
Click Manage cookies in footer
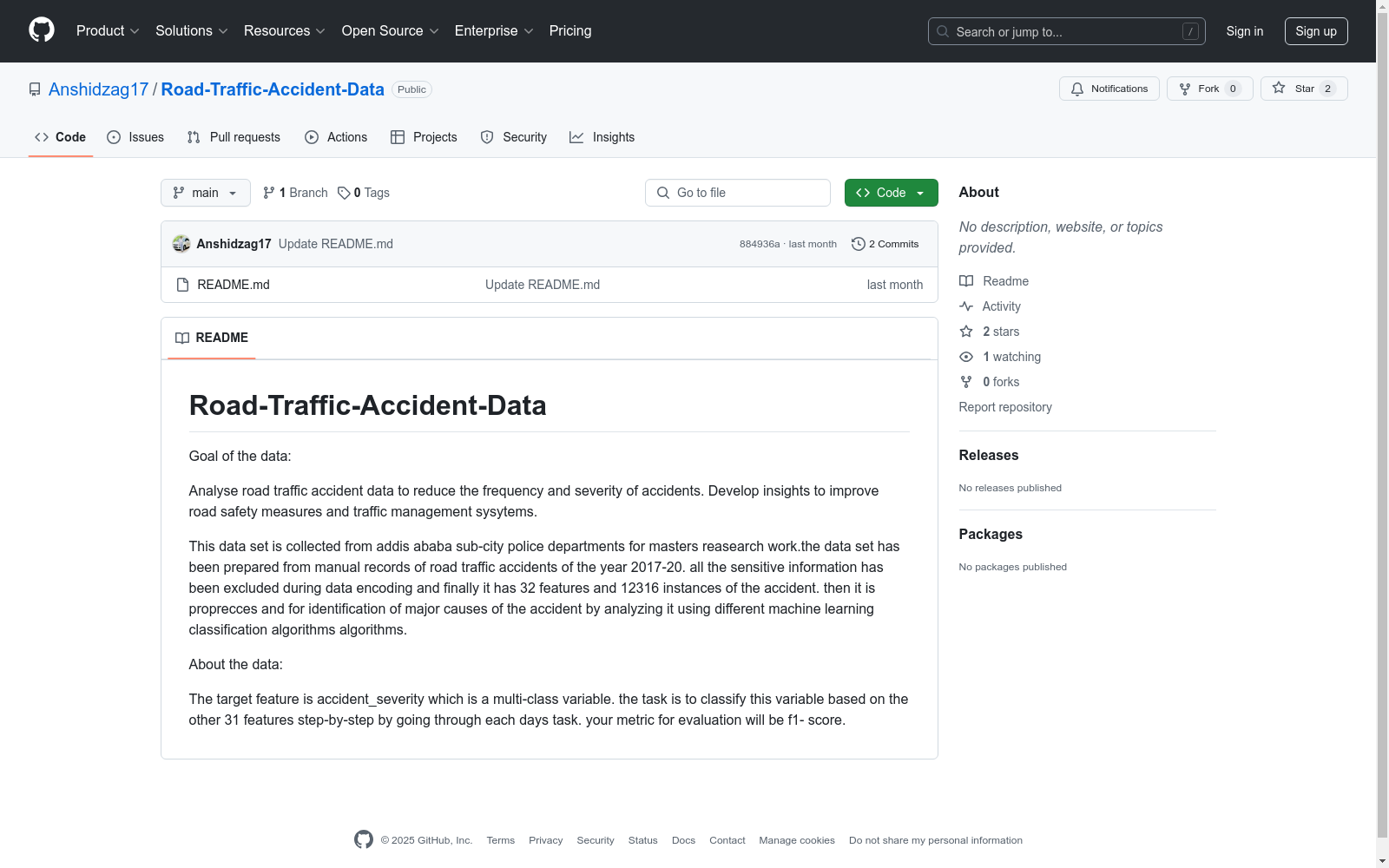pyautogui.click(x=797, y=840)
